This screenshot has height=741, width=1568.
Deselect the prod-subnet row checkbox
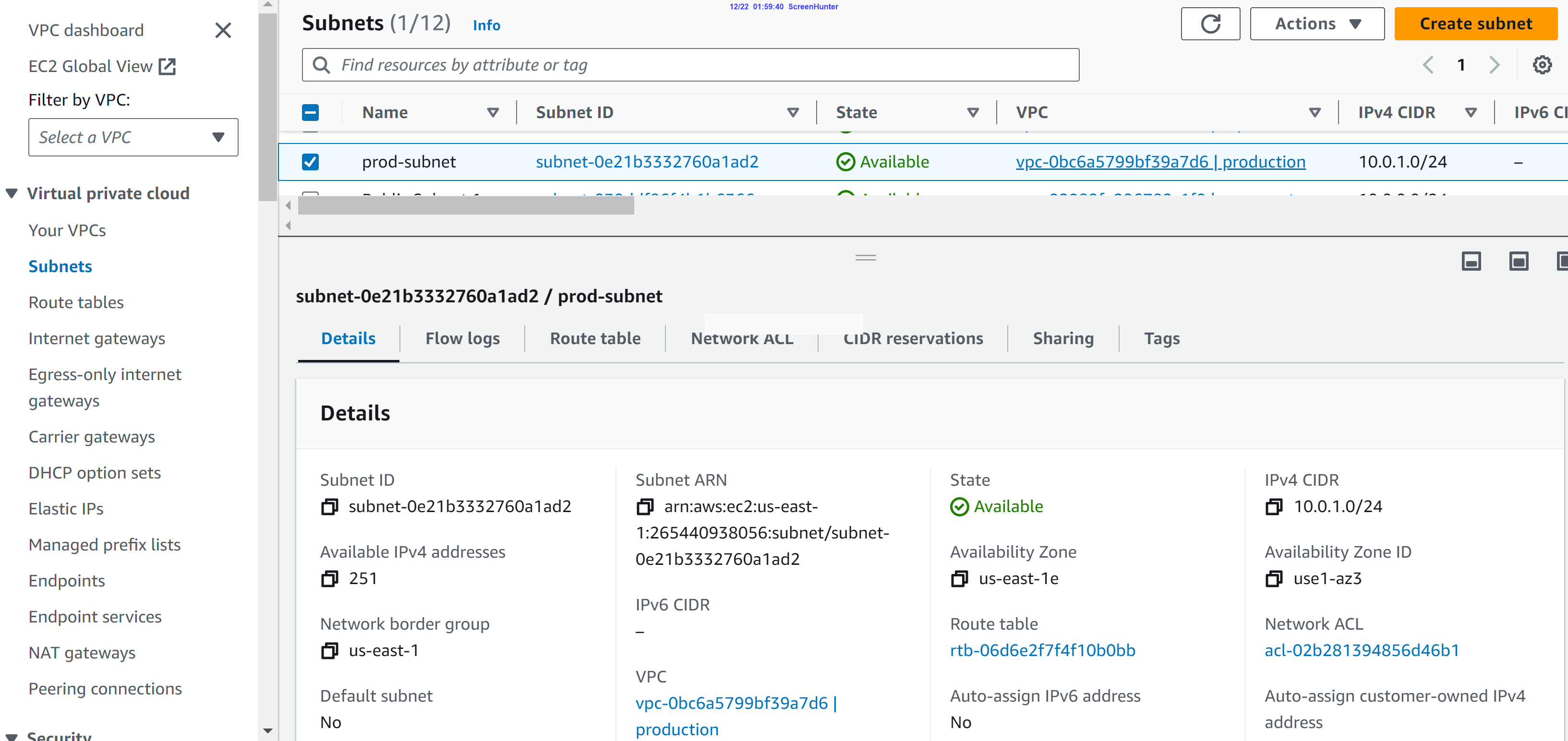click(310, 161)
